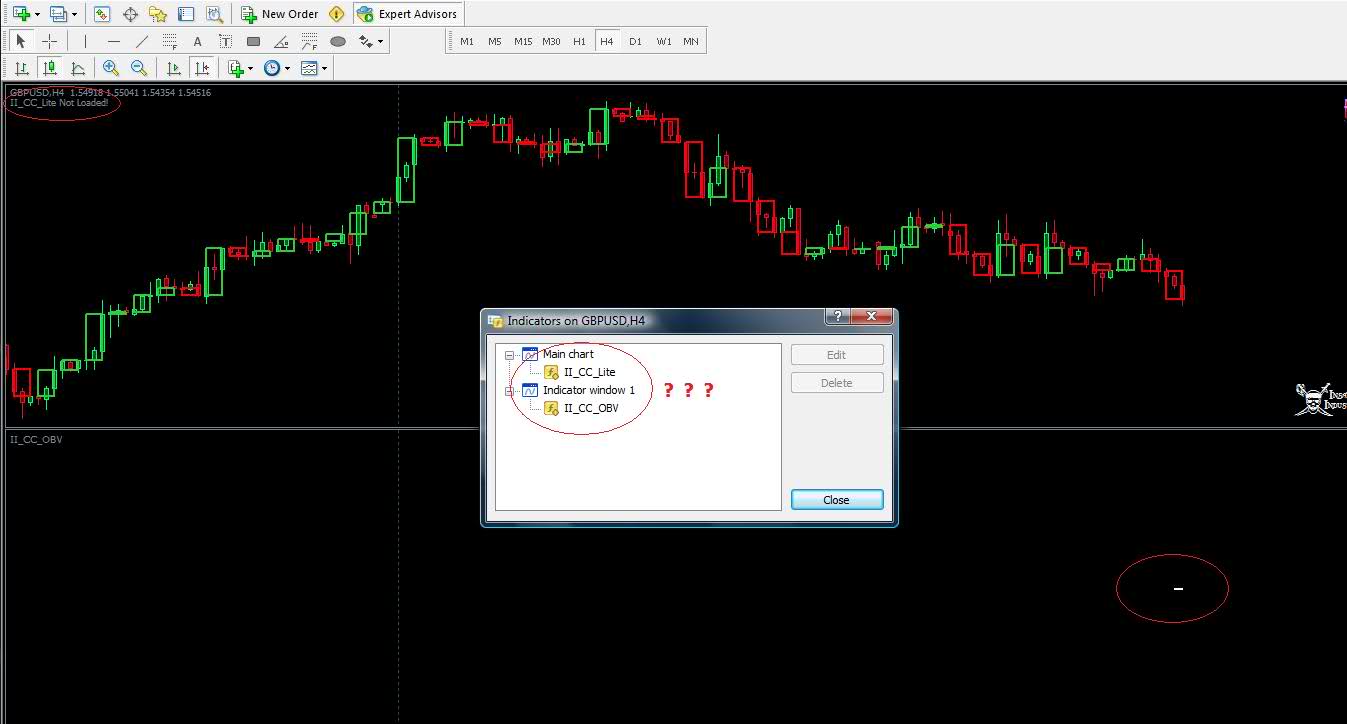Select the H4 timeframe
Viewport: 1347px width, 724px height.
pyautogui.click(x=607, y=41)
